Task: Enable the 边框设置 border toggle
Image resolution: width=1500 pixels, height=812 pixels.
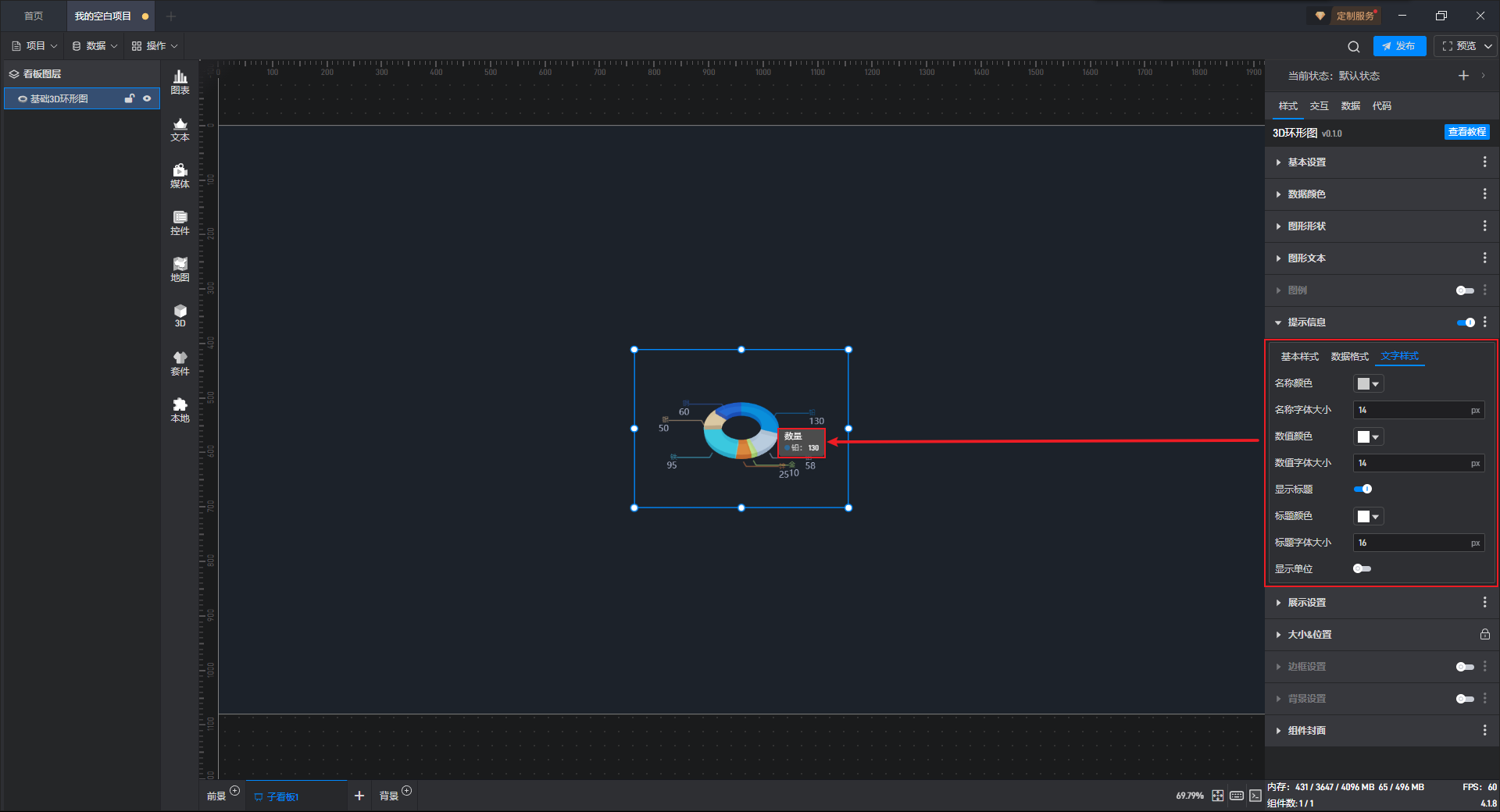Action: 1465,667
